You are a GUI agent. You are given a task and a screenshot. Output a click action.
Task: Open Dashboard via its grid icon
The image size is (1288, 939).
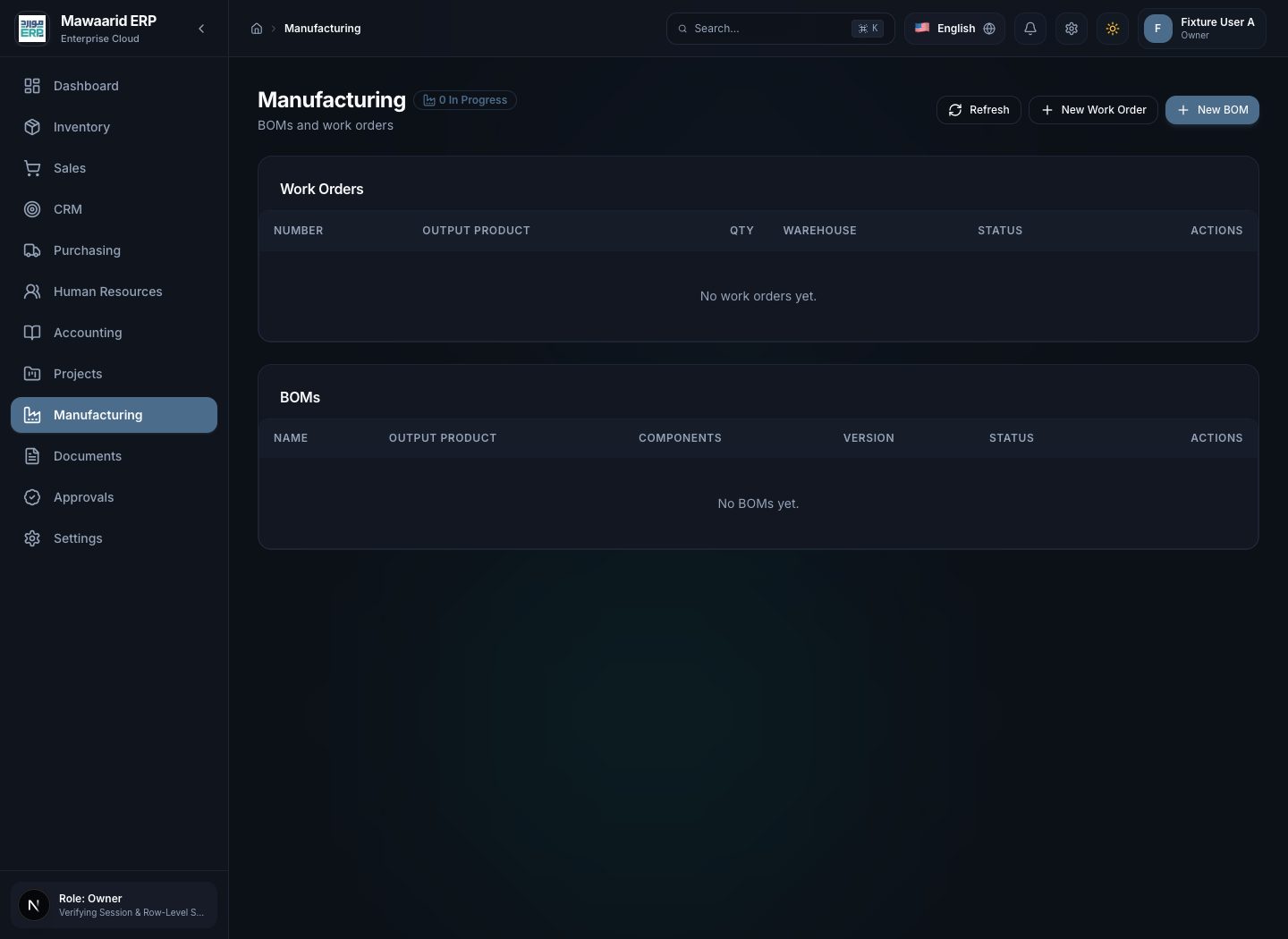(x=32, y=86)
